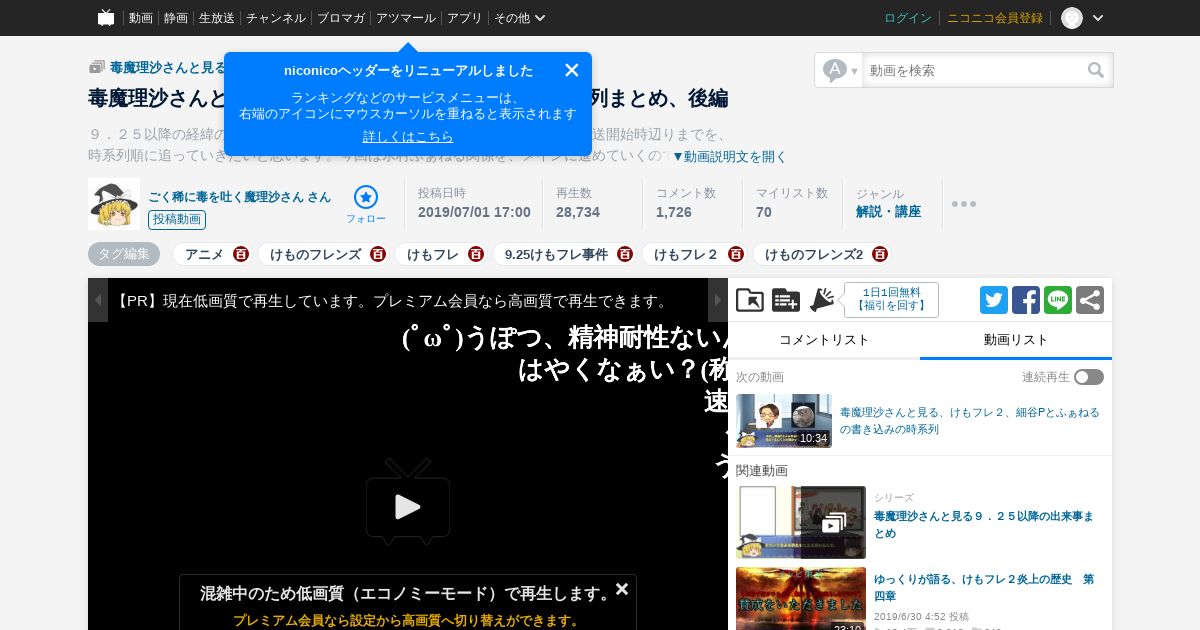Open アプリ header link
This screenshot has width=1200, height=630.
[x=465, y=18]
